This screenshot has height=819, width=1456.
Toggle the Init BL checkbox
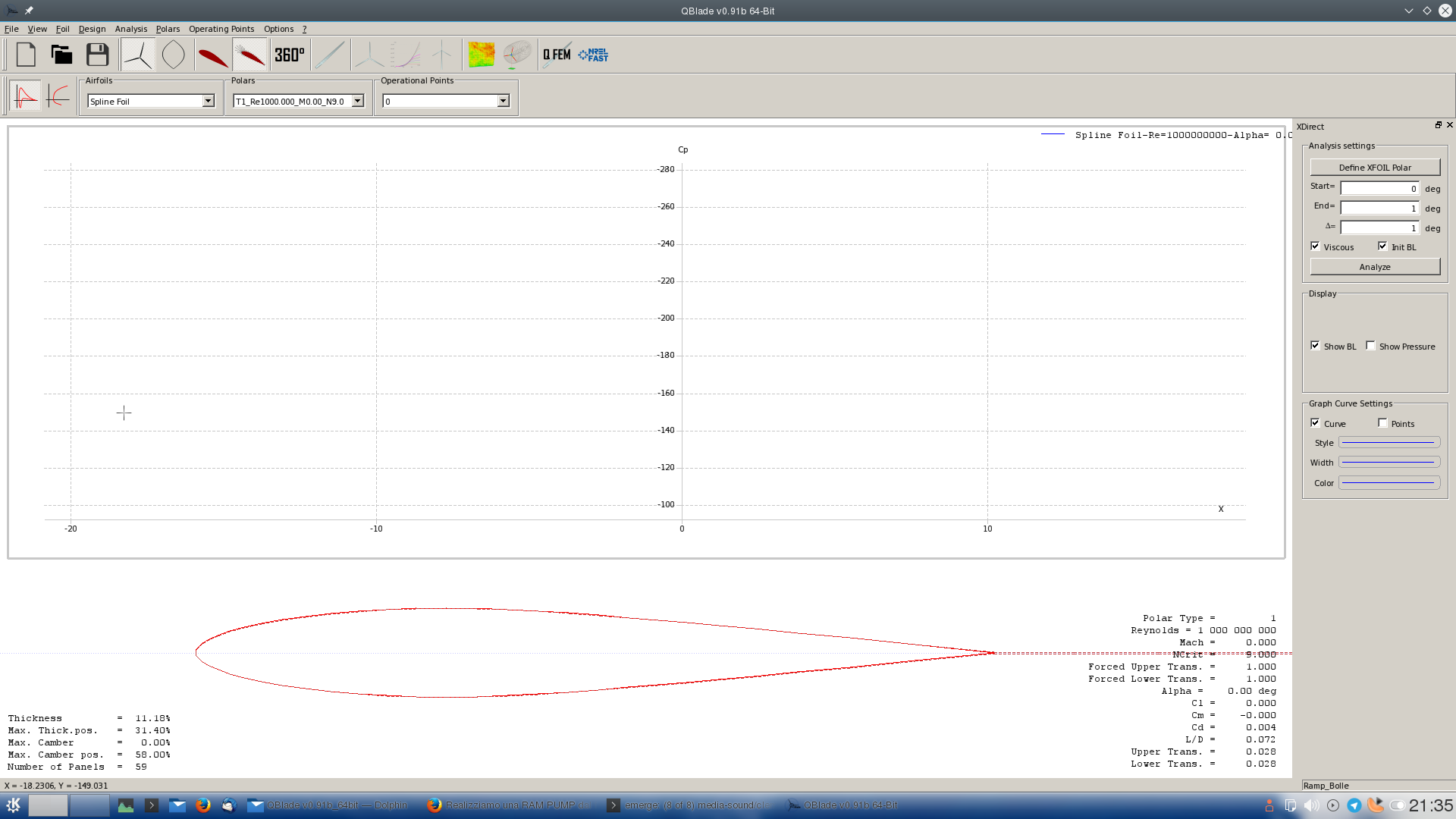[1382, 246]
